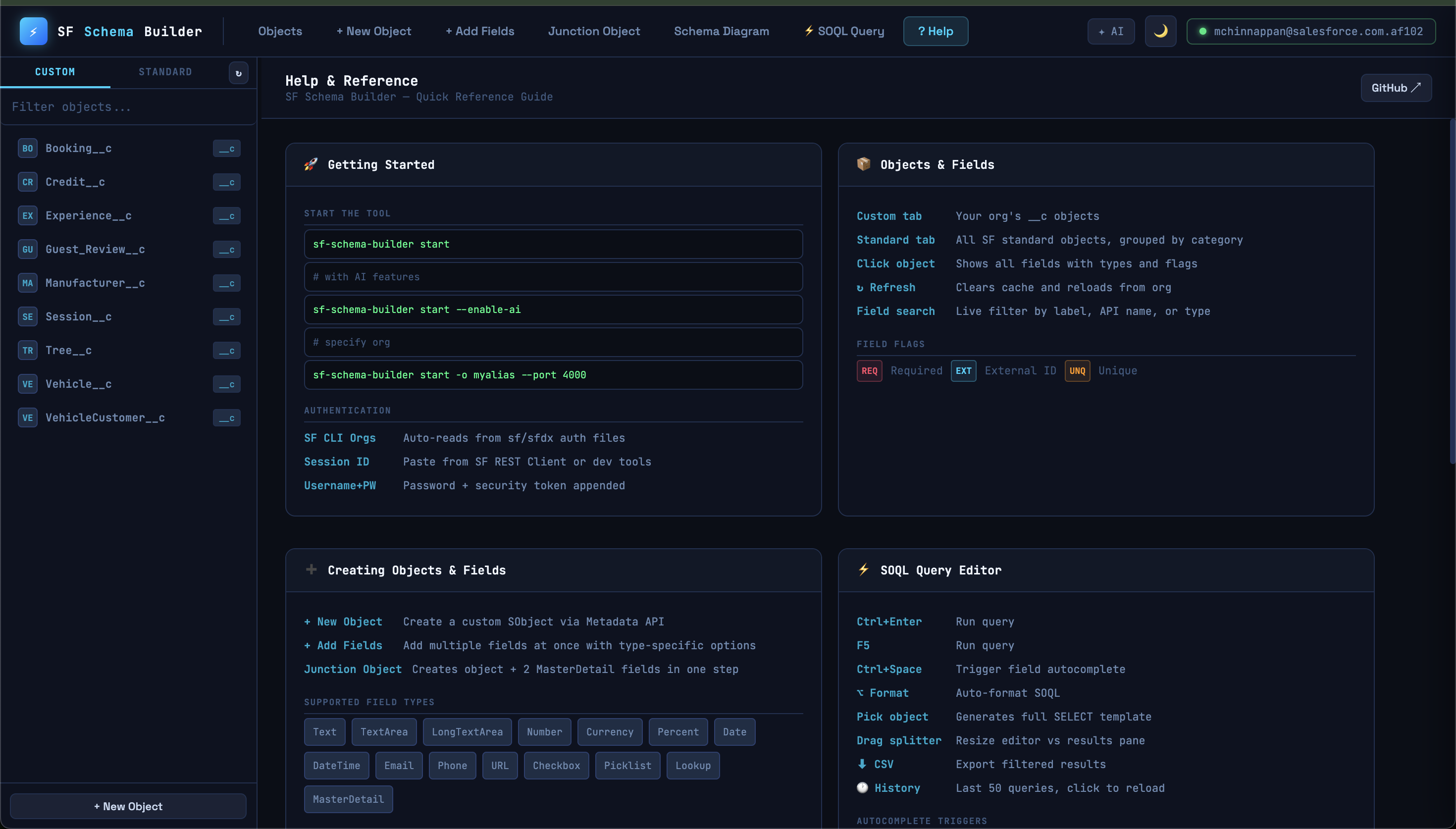The image size is (1456, 829).
Task: Click the EXT field flag badge
Action: [963, 370]
